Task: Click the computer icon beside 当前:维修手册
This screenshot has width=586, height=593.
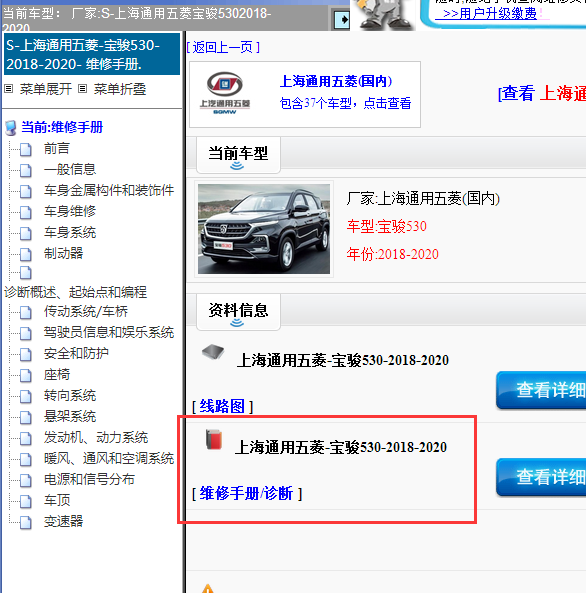Action: pos(11,128)
